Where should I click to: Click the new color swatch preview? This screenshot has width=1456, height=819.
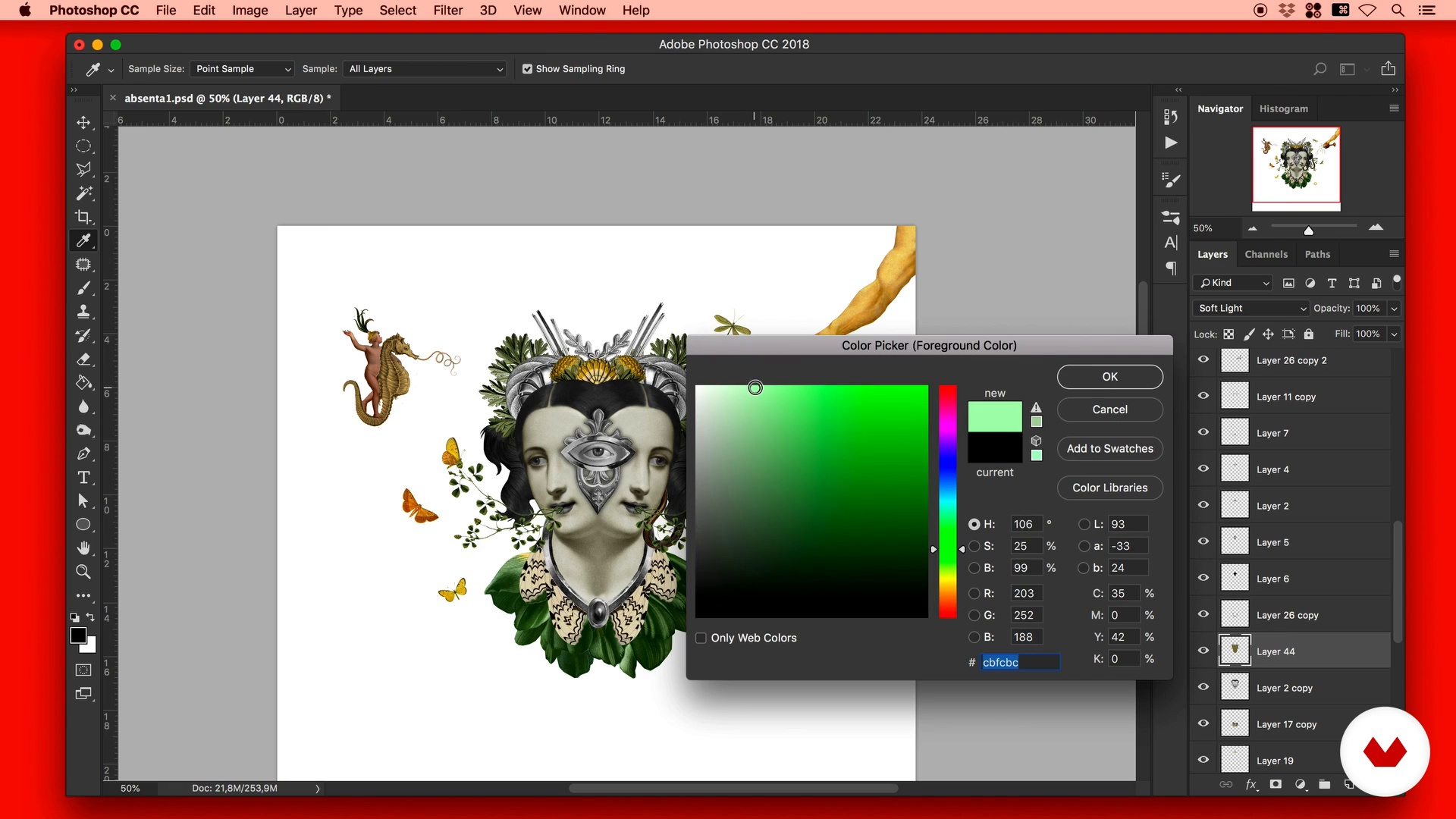pos(994,417)
